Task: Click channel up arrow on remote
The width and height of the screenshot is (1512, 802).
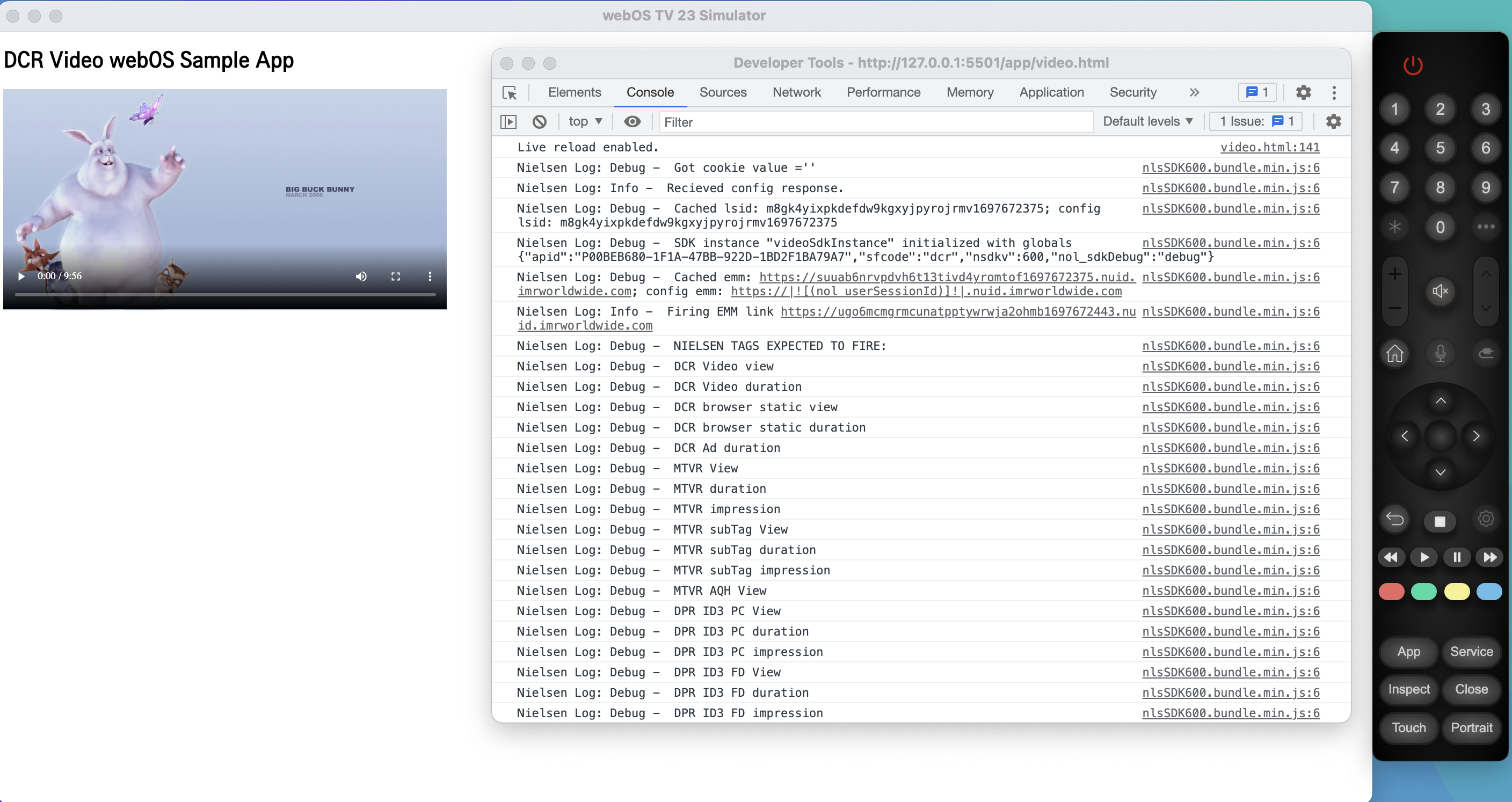Action: (1486, 274)
